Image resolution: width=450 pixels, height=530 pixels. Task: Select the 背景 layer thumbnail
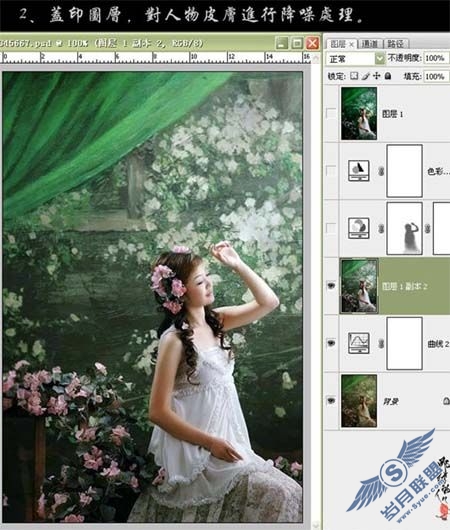click(359, 401)
